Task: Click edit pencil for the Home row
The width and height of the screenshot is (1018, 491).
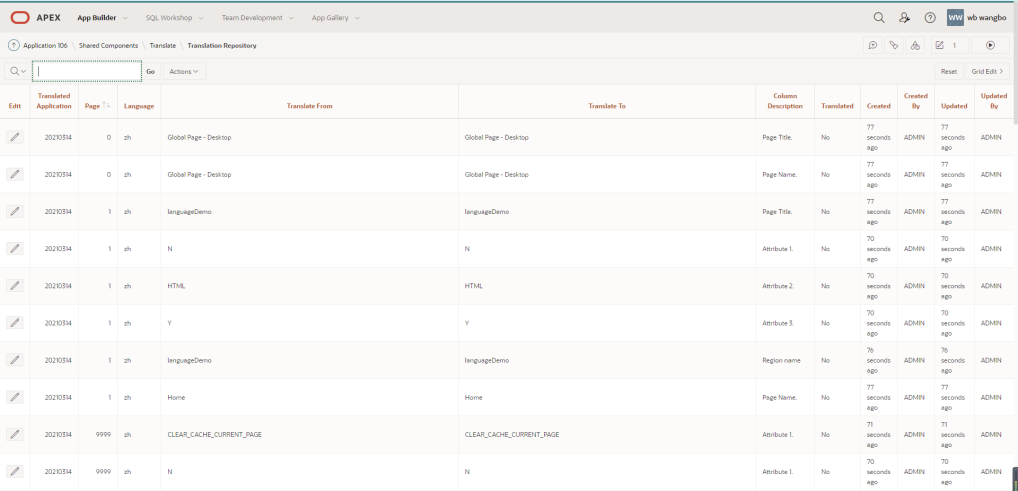Action: coord(15,397)
